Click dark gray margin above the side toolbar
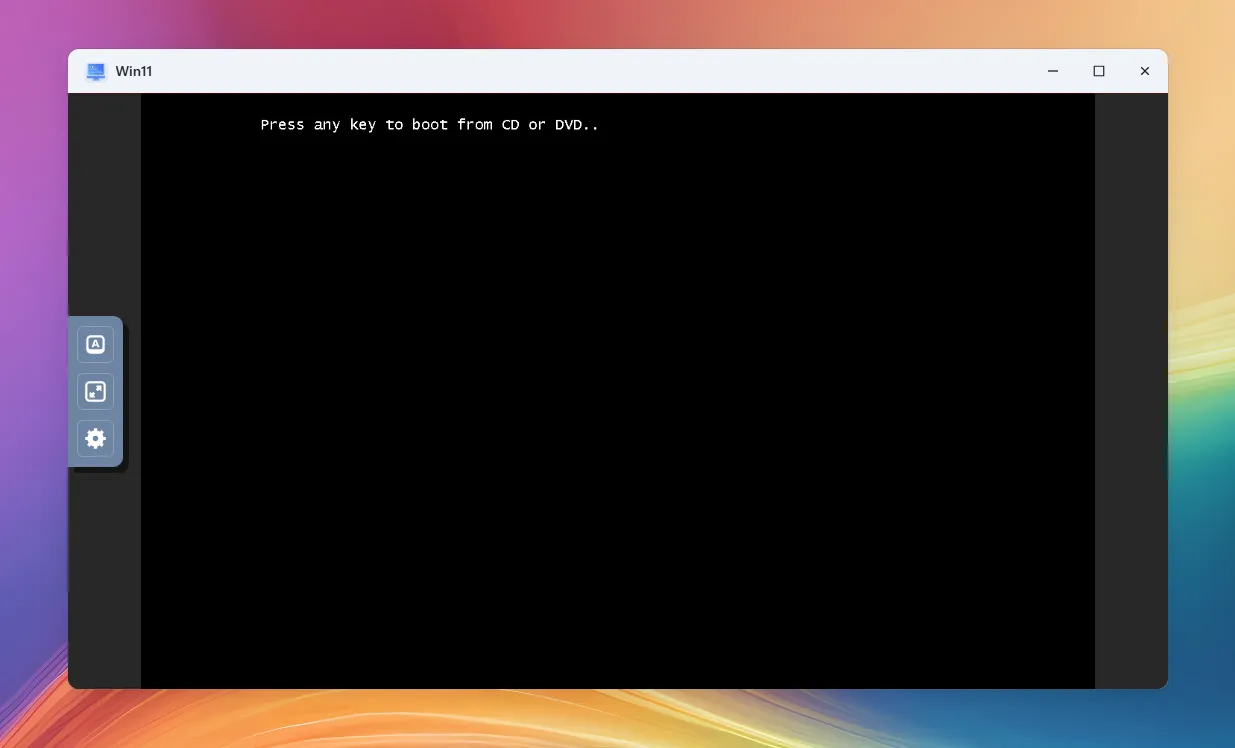This screenshot has height=748, width=1235. click(x=104, y=200)
